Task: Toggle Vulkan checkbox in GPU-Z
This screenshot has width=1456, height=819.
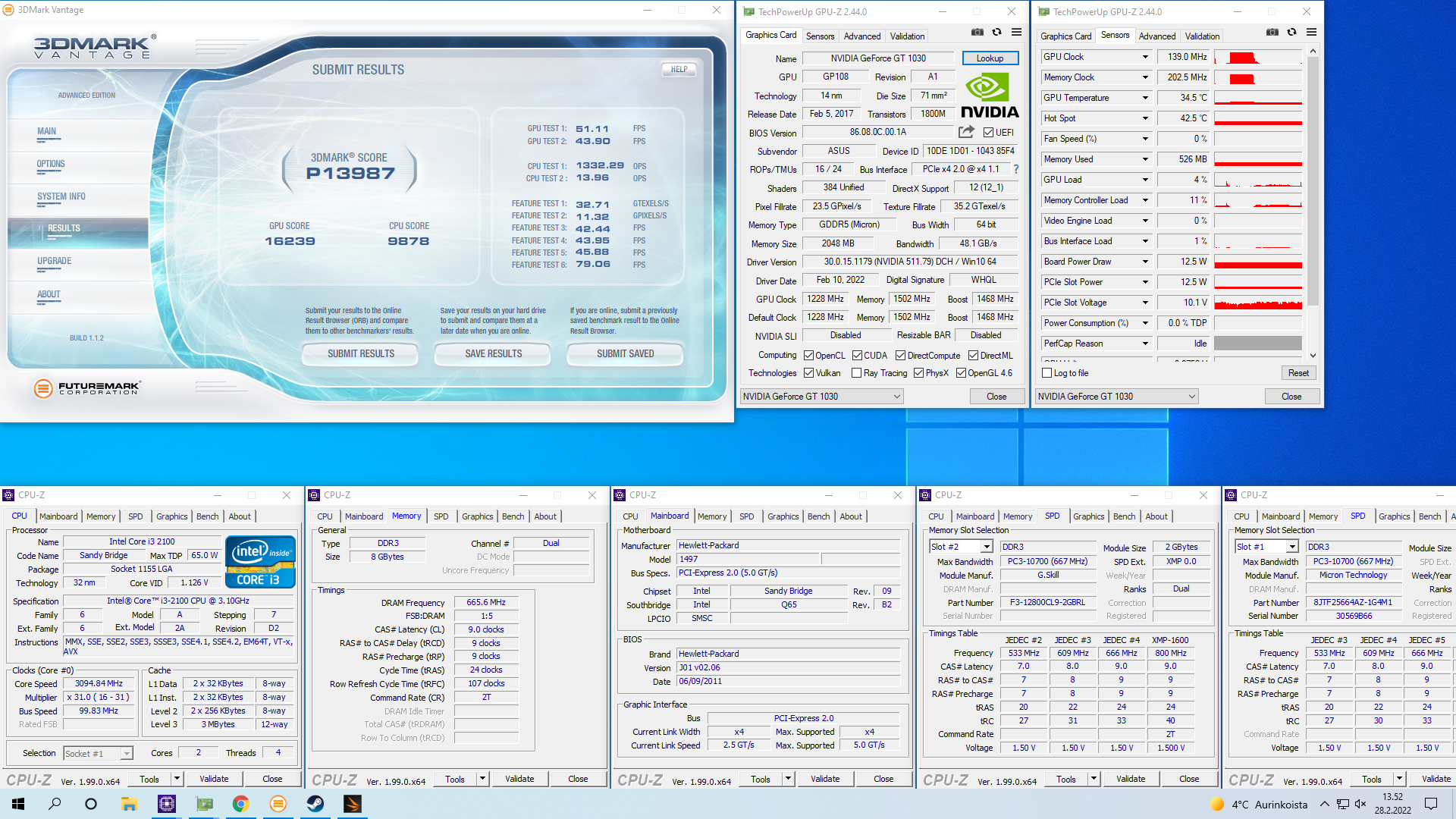Action: pos(808,373)
